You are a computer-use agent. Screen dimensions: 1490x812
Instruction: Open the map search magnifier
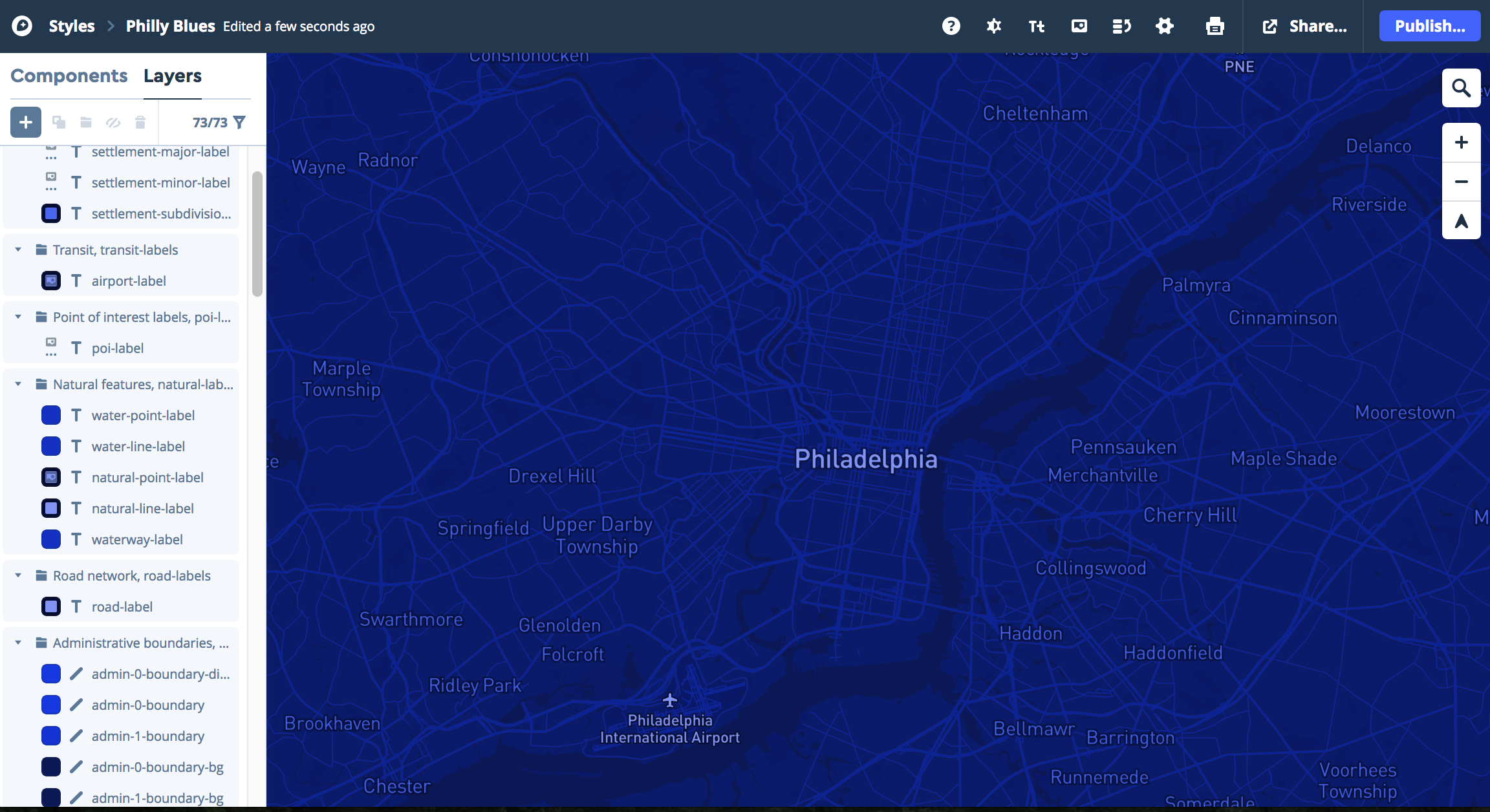coord(1461,88)
